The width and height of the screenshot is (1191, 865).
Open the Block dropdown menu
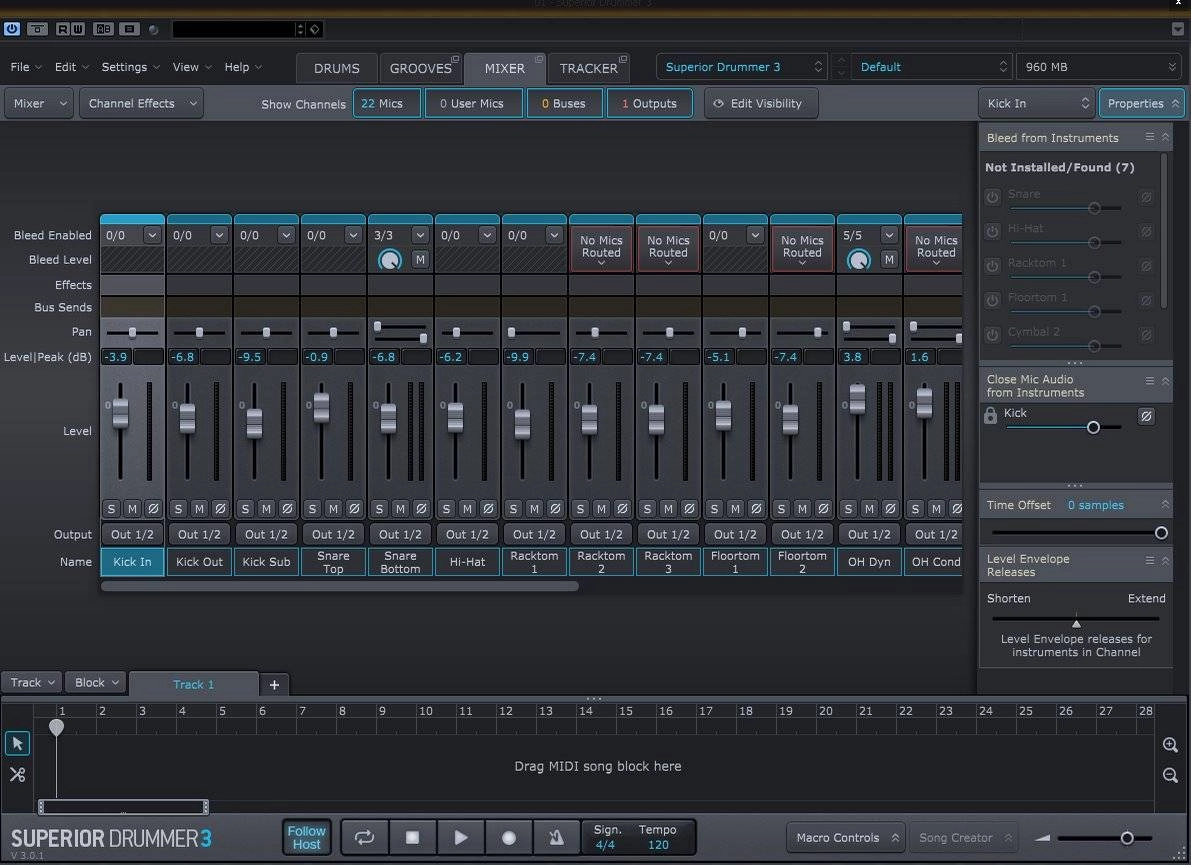click(x=96, y=682)
